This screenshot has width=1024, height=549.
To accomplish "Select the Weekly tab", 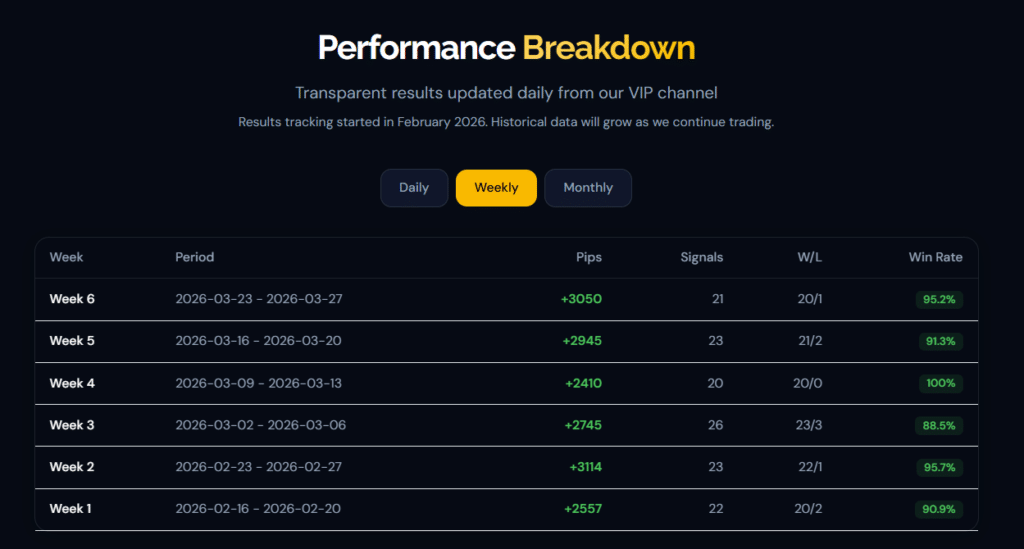I will pos(496,188).
